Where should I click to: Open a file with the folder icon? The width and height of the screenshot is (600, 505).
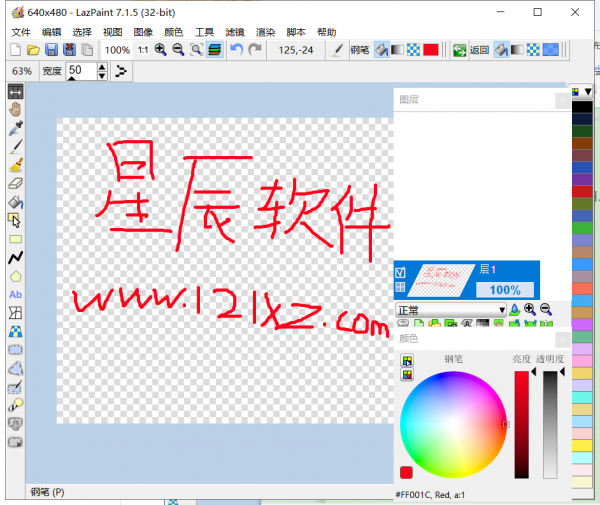tap(33, 50)
